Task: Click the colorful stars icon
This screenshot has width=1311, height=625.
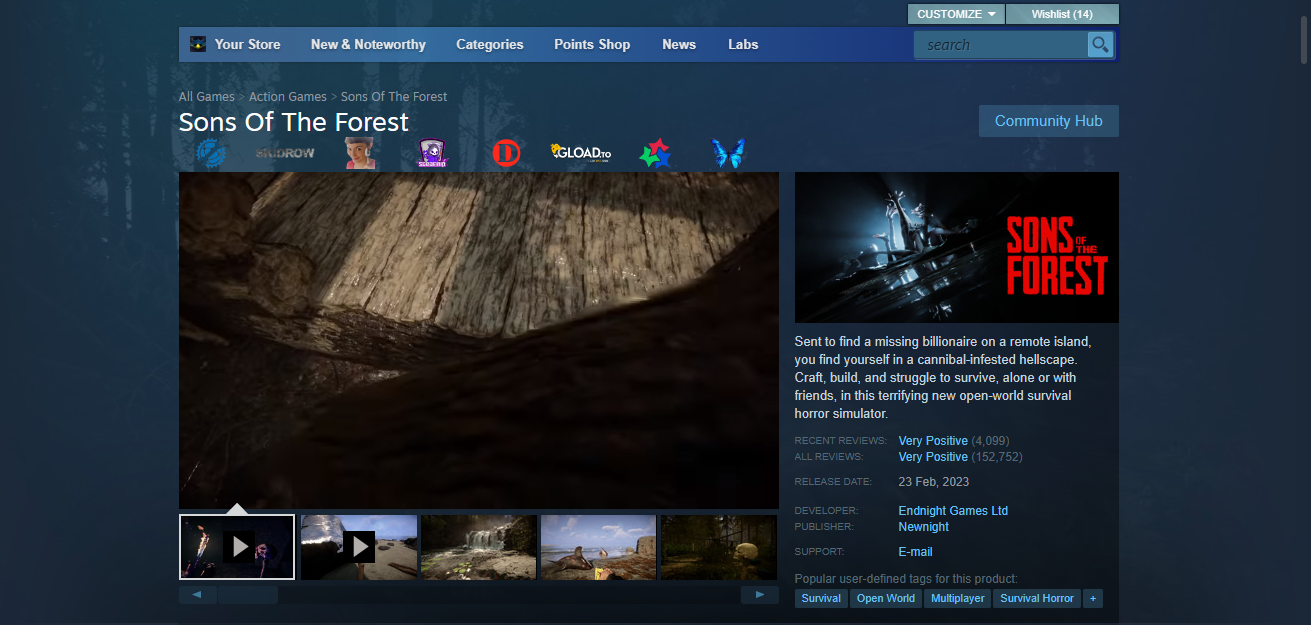Action: (655, 153)
